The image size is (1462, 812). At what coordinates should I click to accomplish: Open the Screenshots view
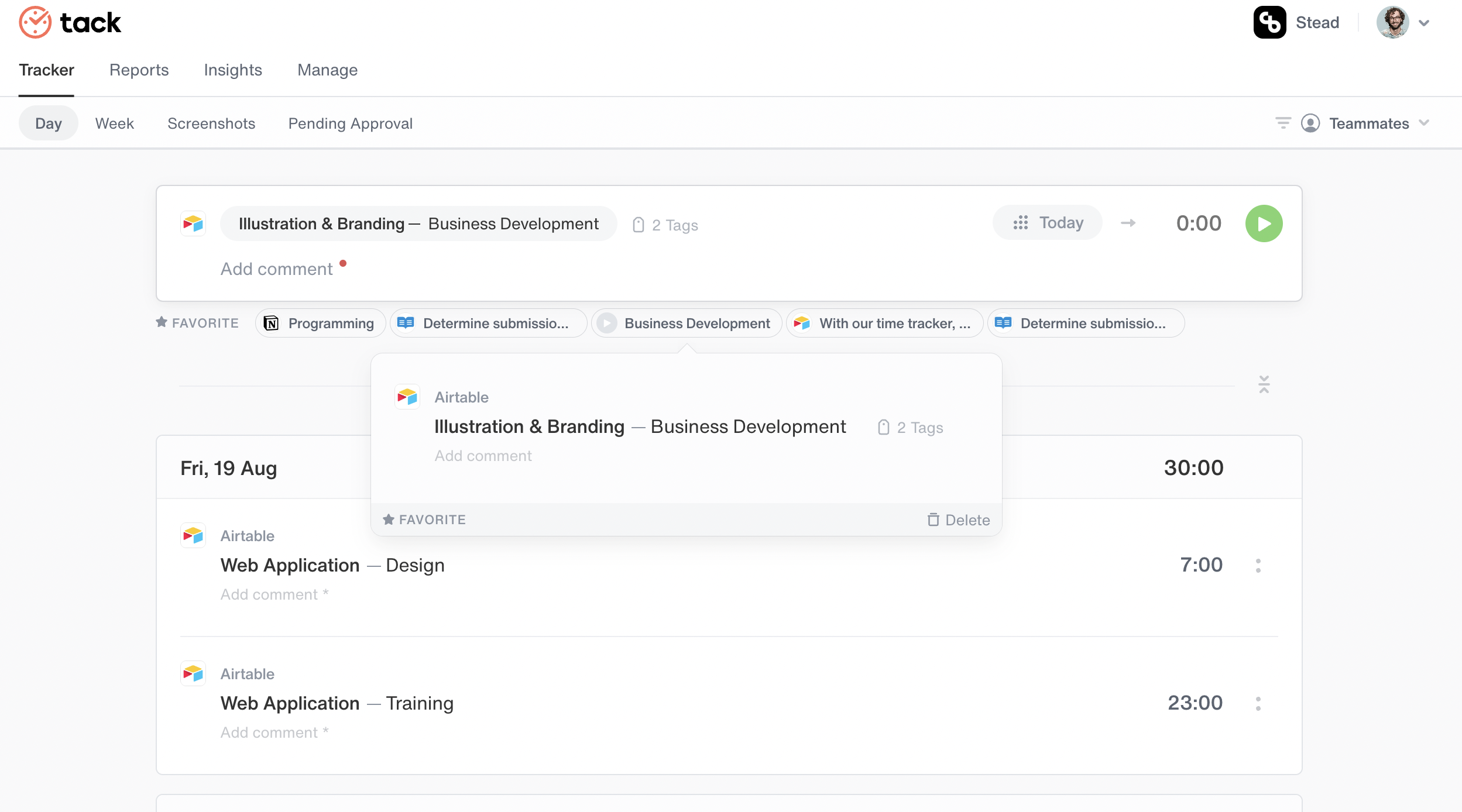coord(211,123)
